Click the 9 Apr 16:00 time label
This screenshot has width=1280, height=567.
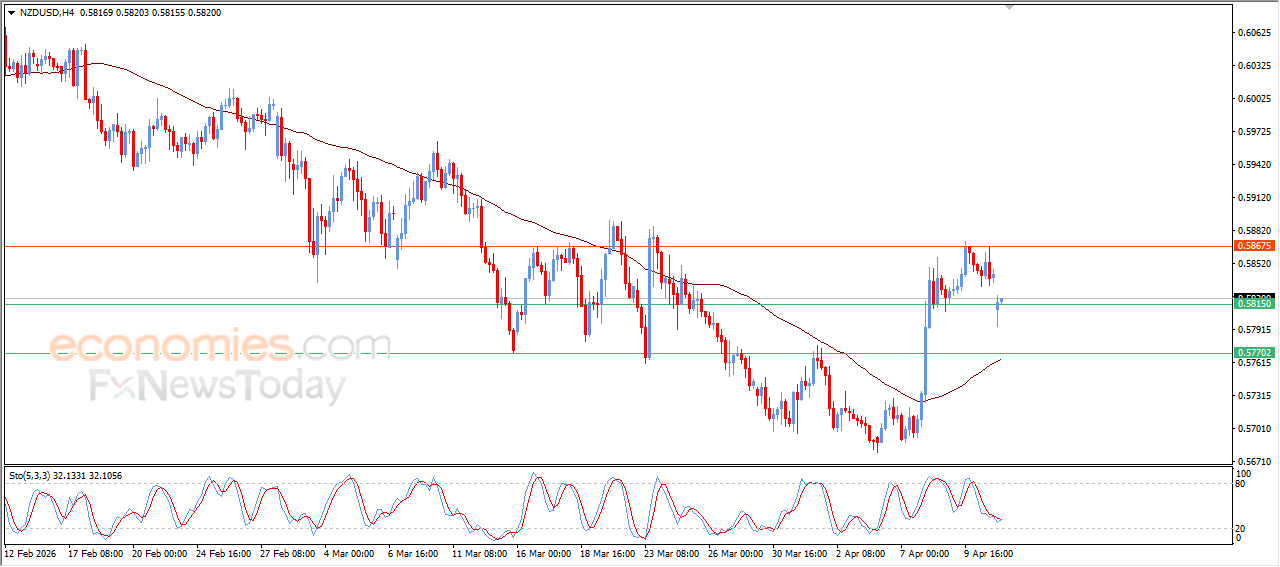(x=990, y=552)
